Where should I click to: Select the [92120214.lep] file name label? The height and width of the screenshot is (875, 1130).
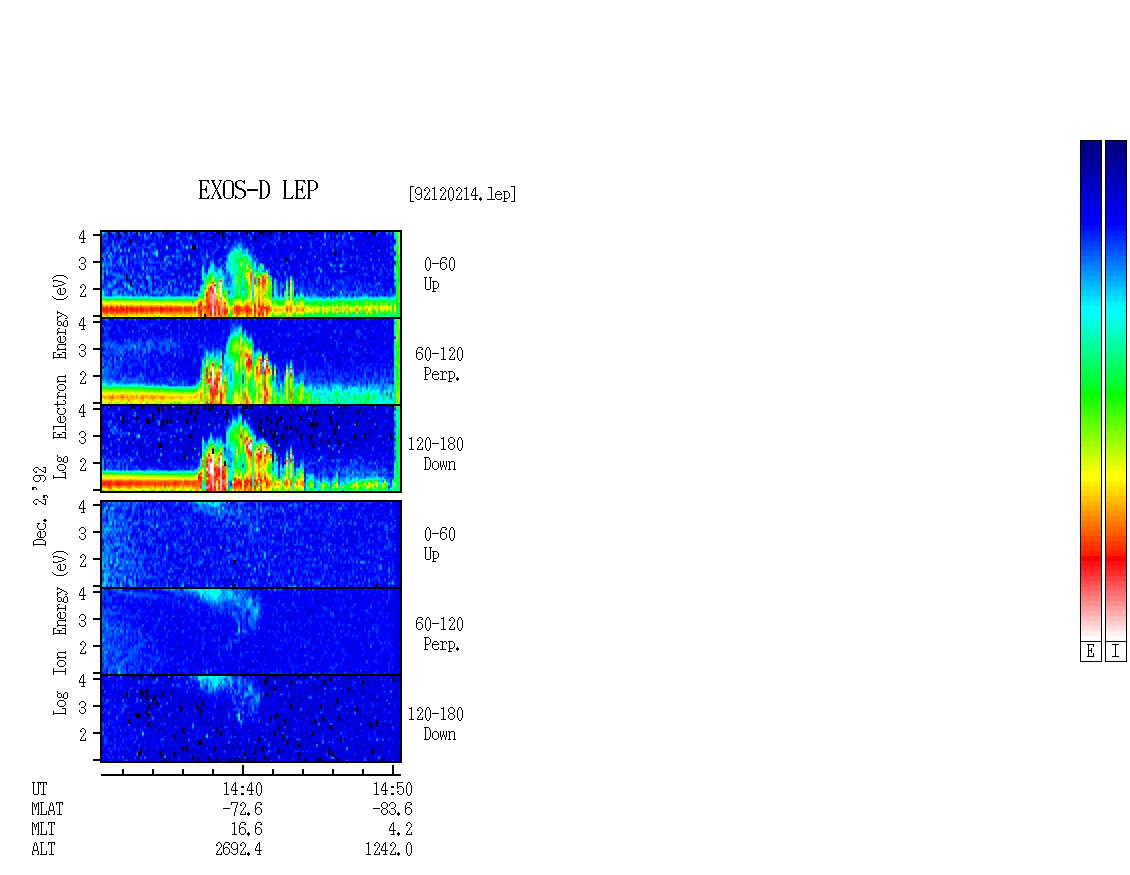[x=462, y=194]
